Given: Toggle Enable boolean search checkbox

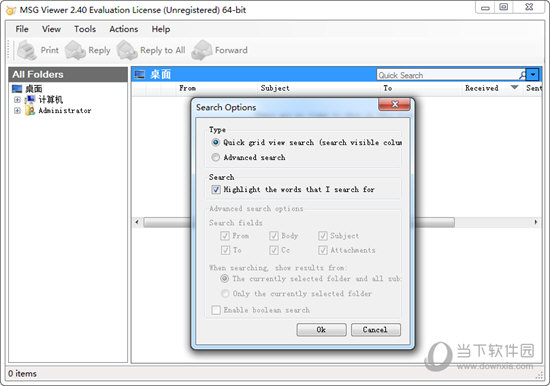Looking at the screenshot, I should [216, 310].
